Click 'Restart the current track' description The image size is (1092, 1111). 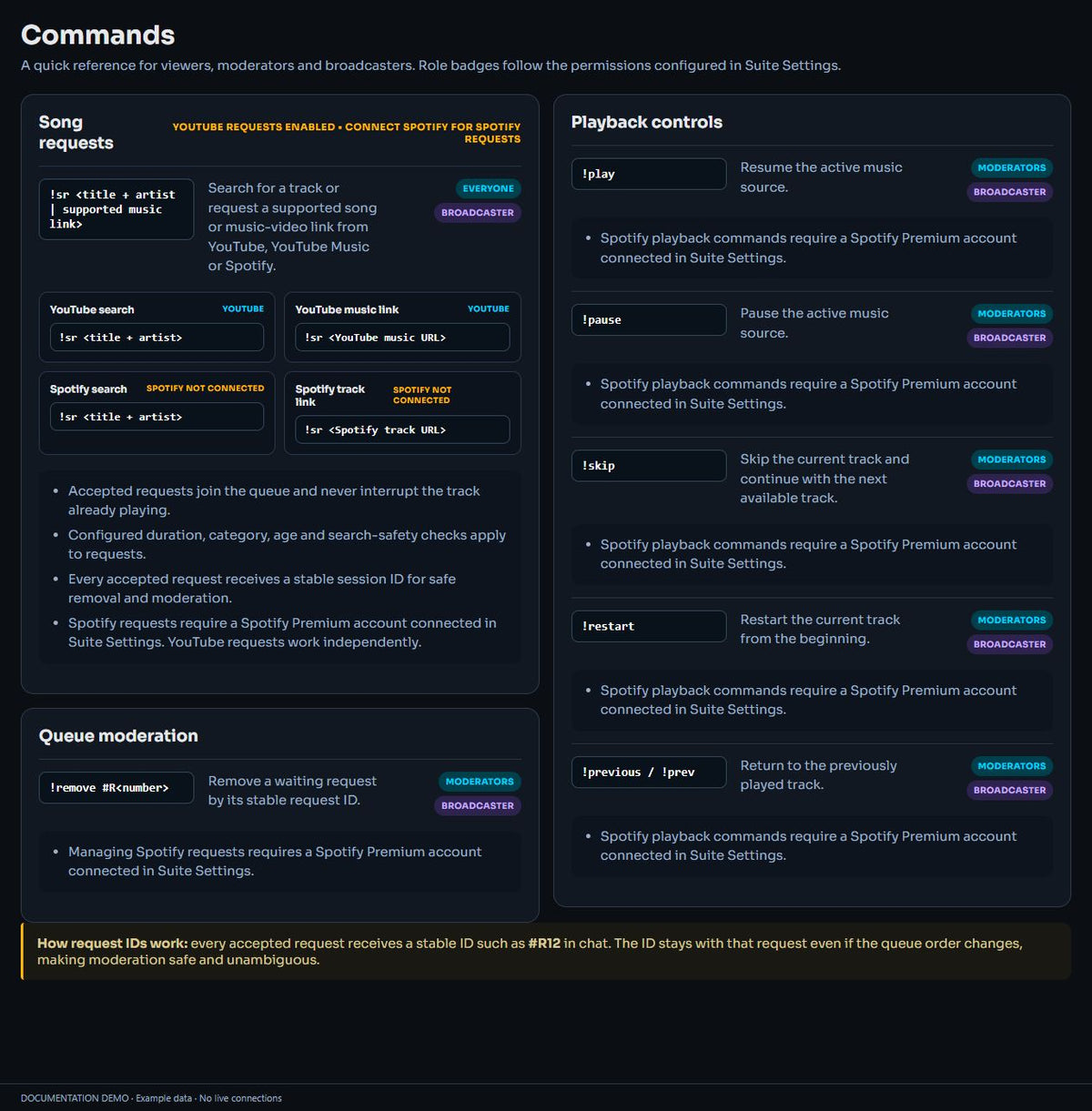tap(820, 630)
